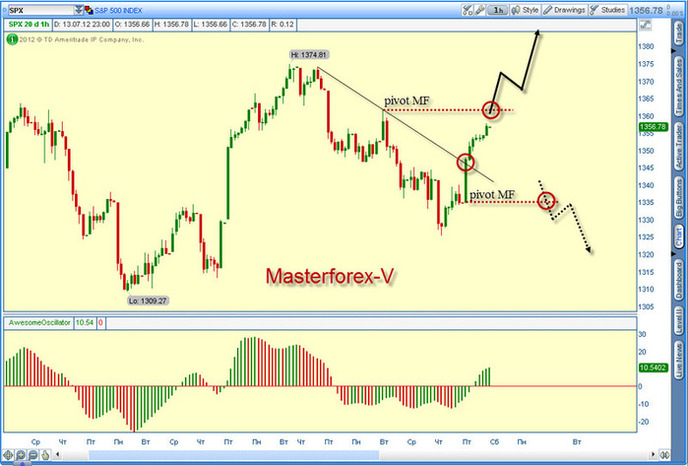
Task: Open the Studies menu
Action: [x=608, y=10]
